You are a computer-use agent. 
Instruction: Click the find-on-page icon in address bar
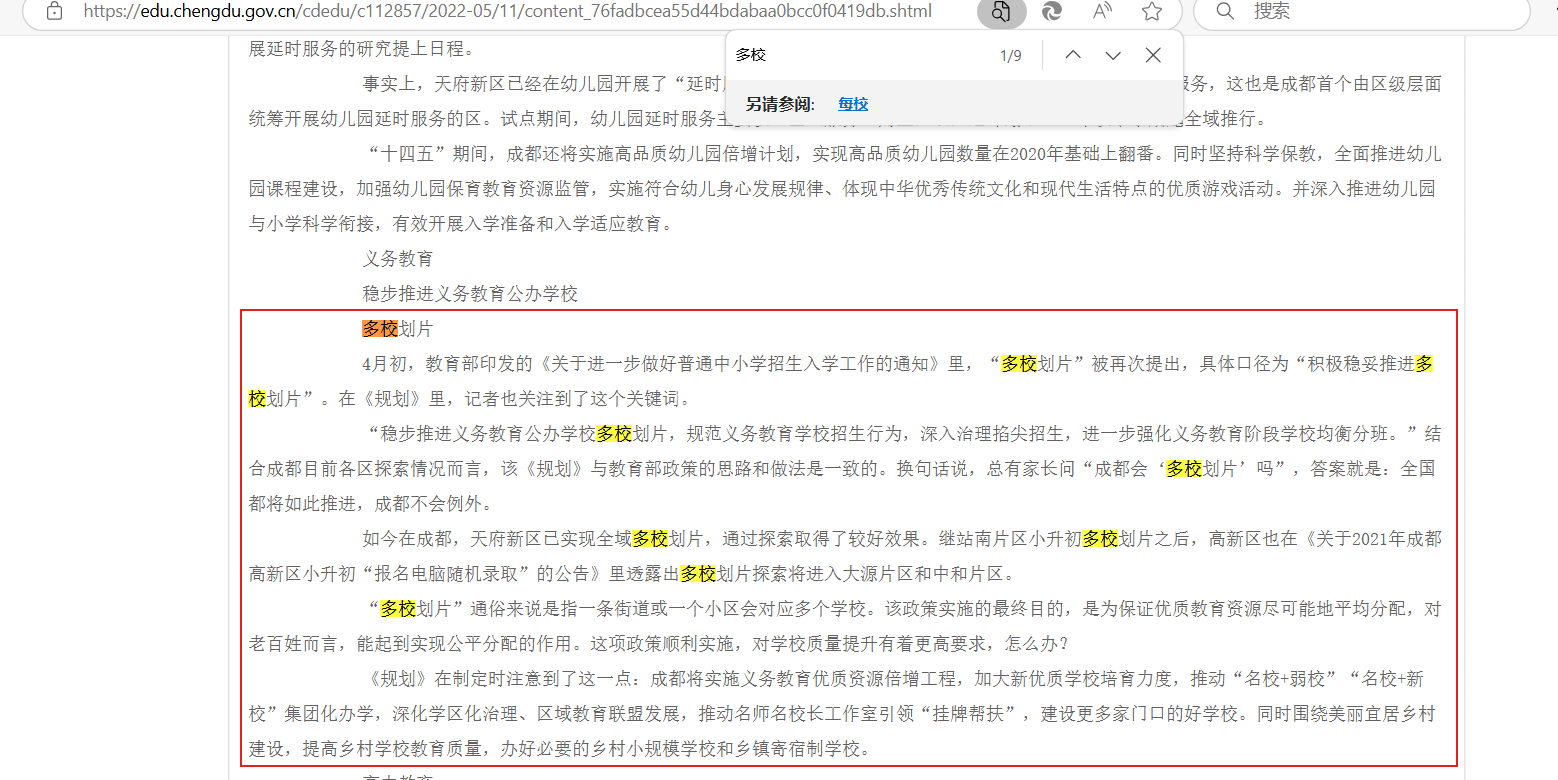tap(1001, 11)
